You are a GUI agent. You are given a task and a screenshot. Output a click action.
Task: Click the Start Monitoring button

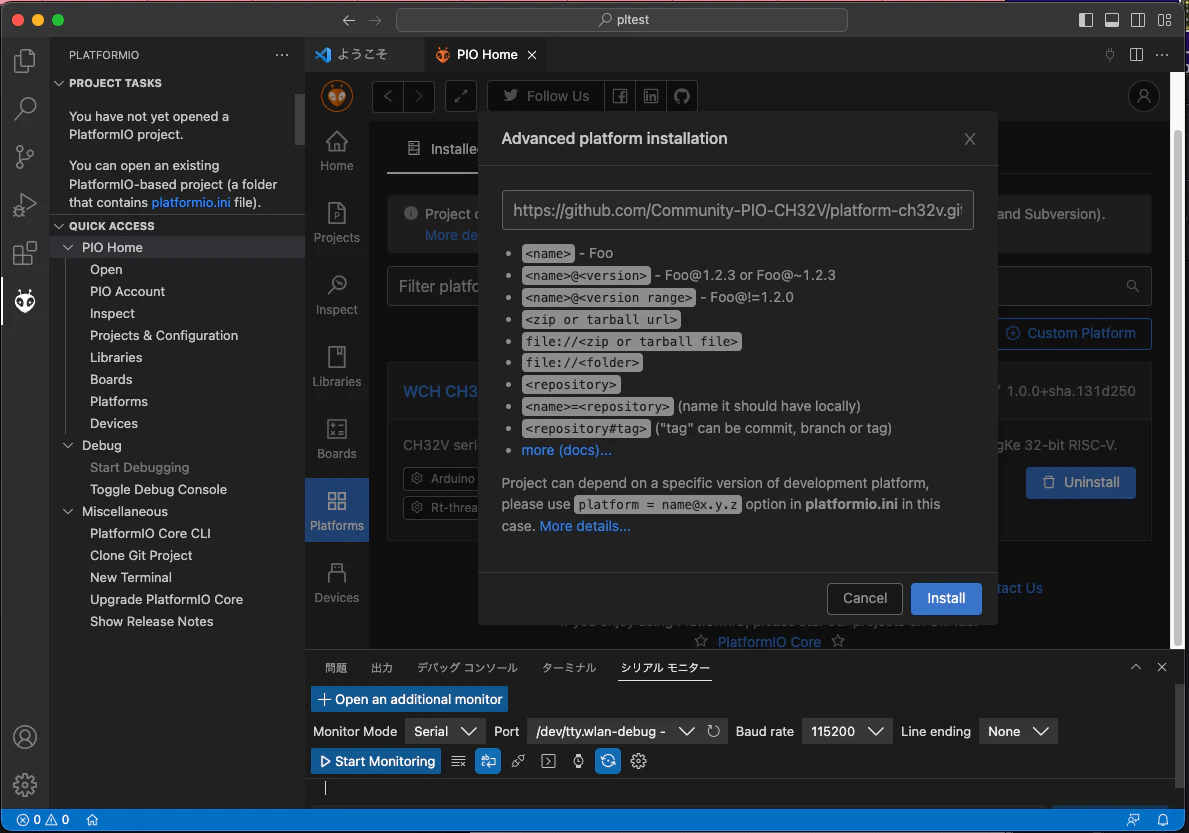[376, 761]
